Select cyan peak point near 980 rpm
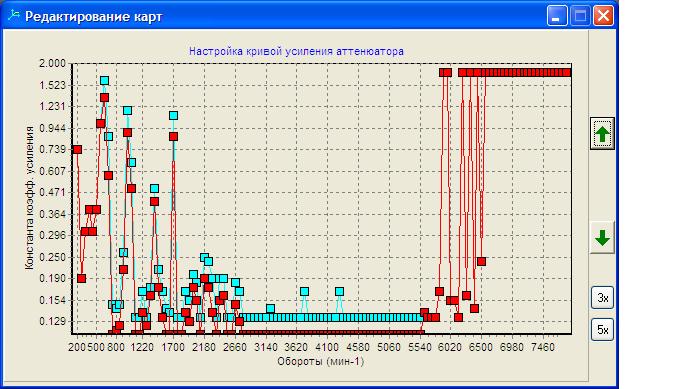Image resolution: width=683 pixels, height=389 pixels. [127, 111]
